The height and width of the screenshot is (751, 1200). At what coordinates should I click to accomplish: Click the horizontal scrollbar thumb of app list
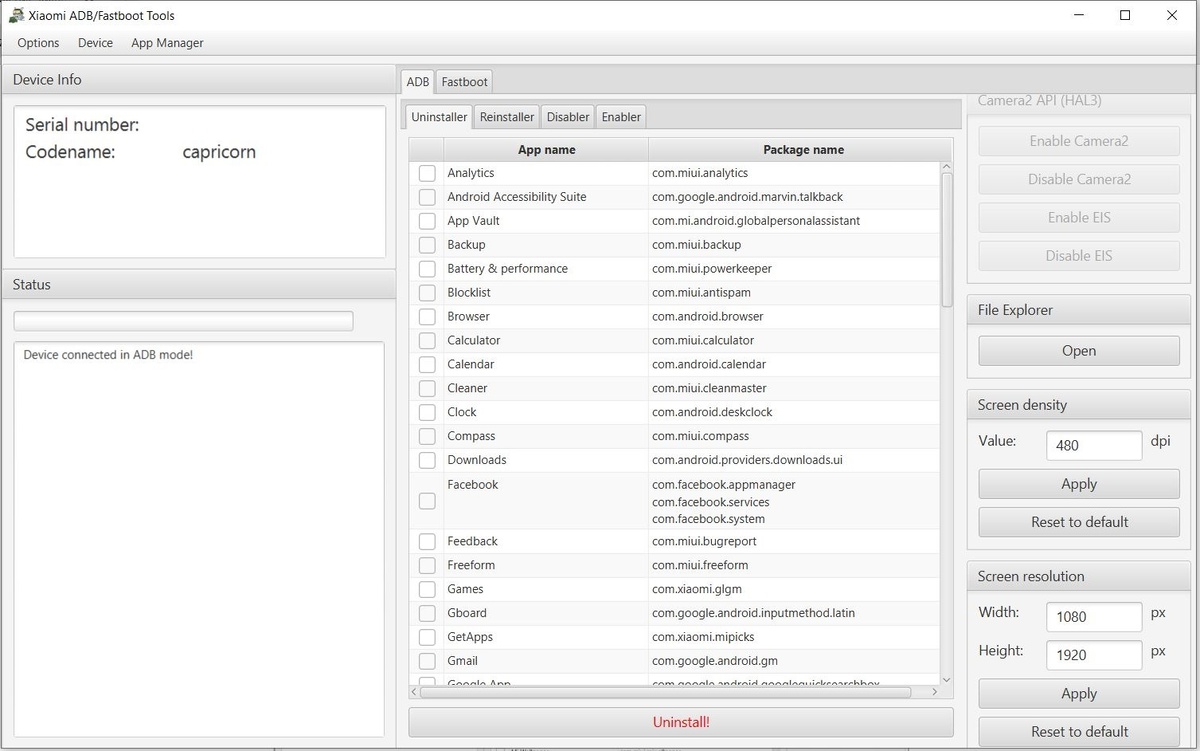pos(665,691)
